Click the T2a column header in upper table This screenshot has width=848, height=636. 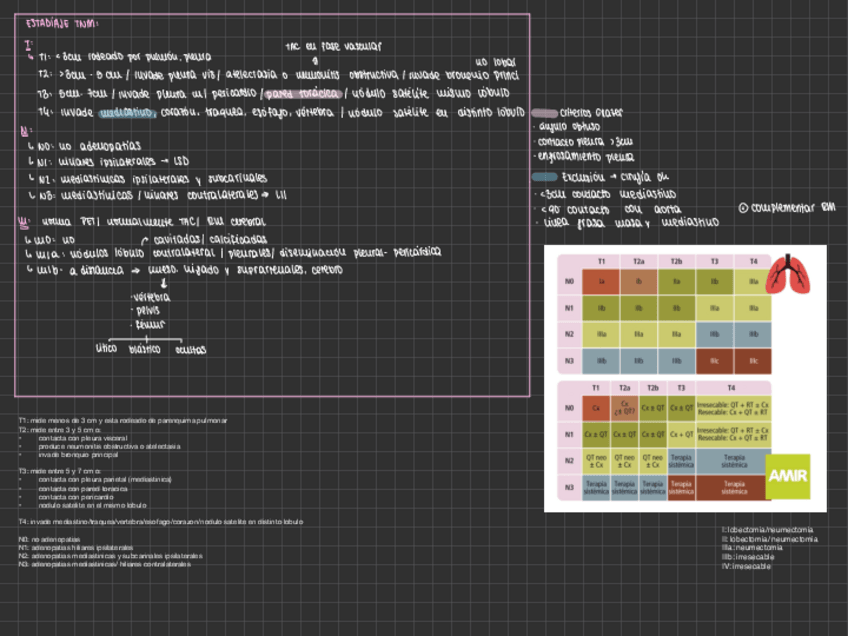pos(639,262)
